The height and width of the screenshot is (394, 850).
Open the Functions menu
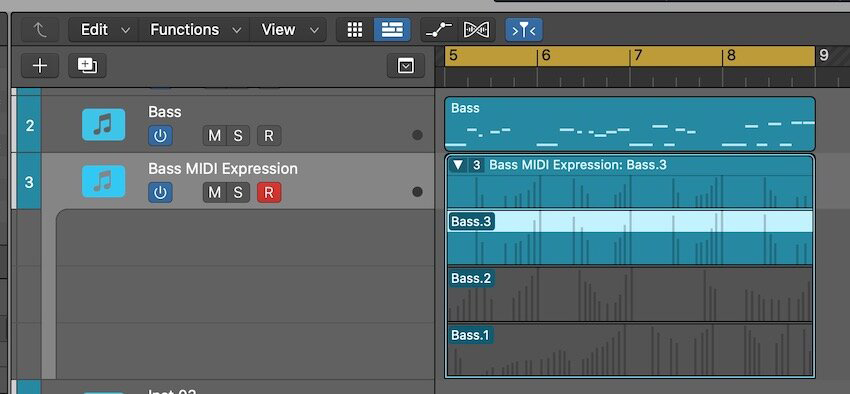(x=195, y=30)
